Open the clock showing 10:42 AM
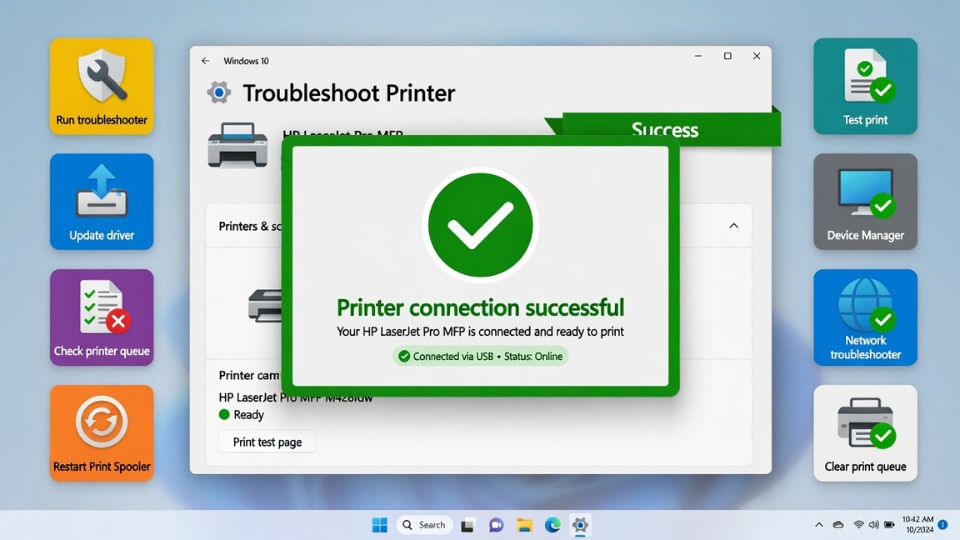Viewport: 960px width, 540px height. coord(918,524)
